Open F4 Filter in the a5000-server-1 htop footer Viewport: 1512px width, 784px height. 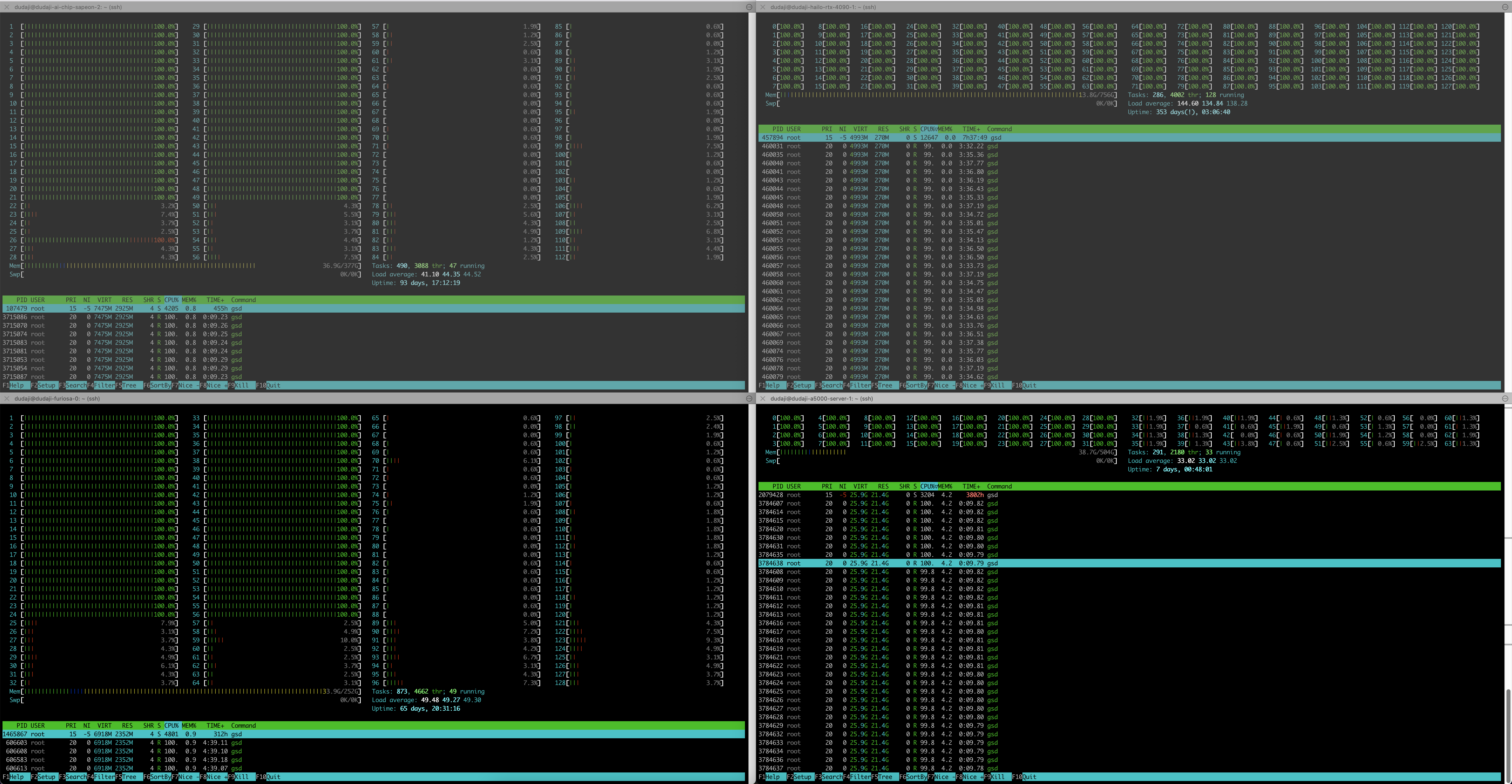click(857, 777)
